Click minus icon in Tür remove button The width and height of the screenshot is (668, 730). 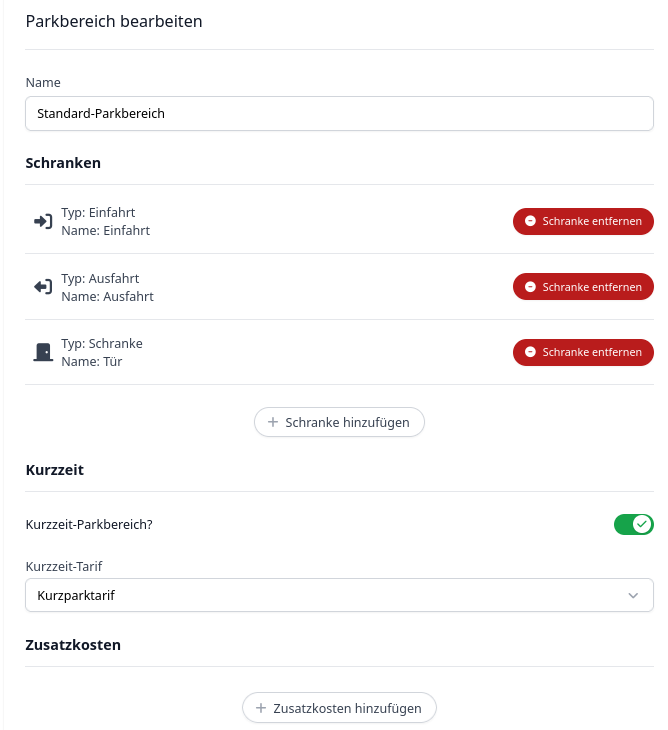(x=530, y=352)
